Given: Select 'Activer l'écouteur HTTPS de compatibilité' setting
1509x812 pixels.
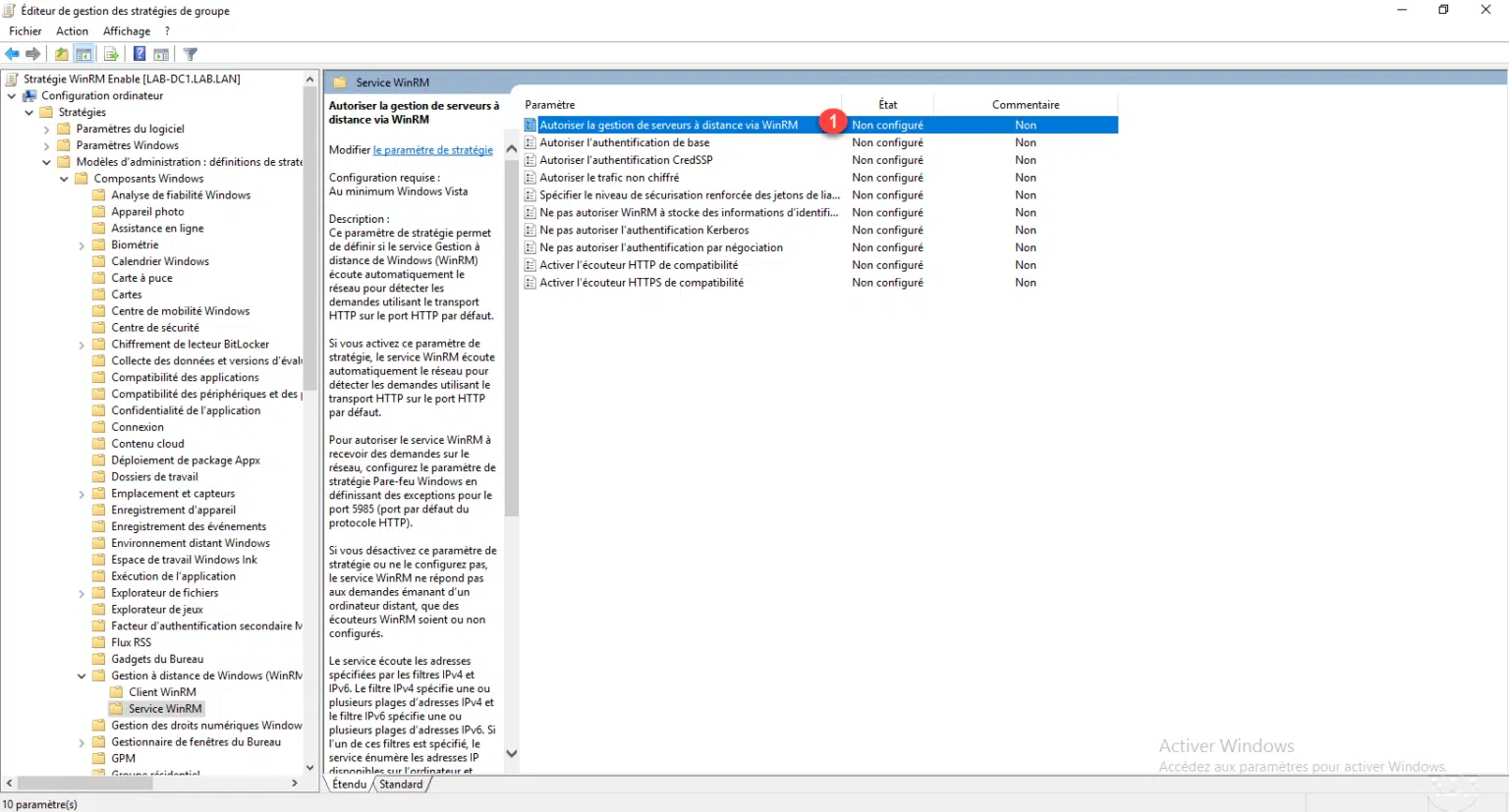Looking at the screenshot, I should point(641,283).
